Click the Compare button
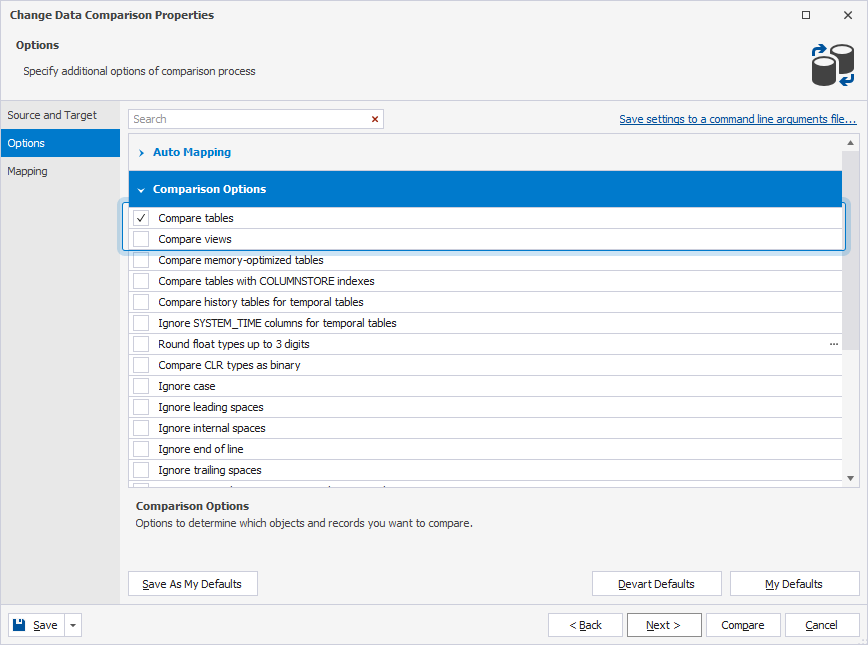Viewport: 868px width, 645px height. [743, 624]
